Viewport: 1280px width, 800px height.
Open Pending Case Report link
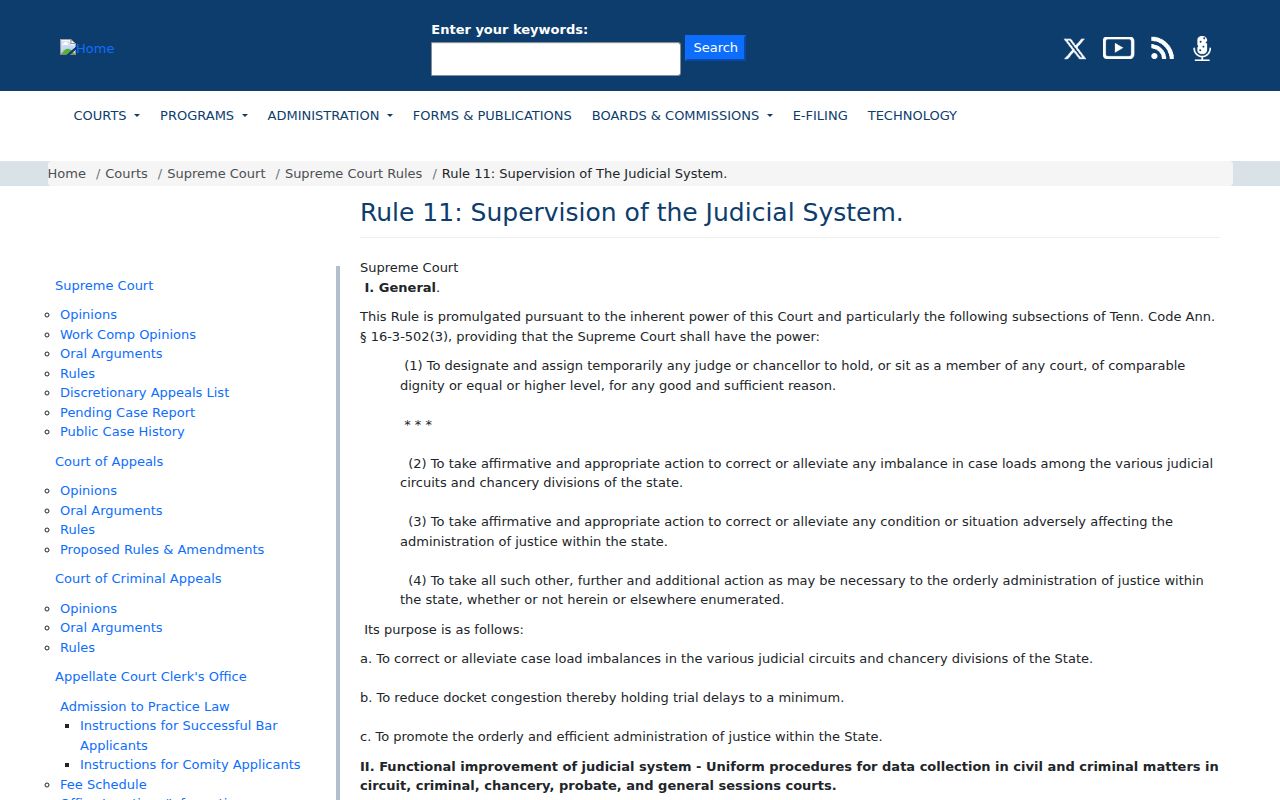point(128,413)
